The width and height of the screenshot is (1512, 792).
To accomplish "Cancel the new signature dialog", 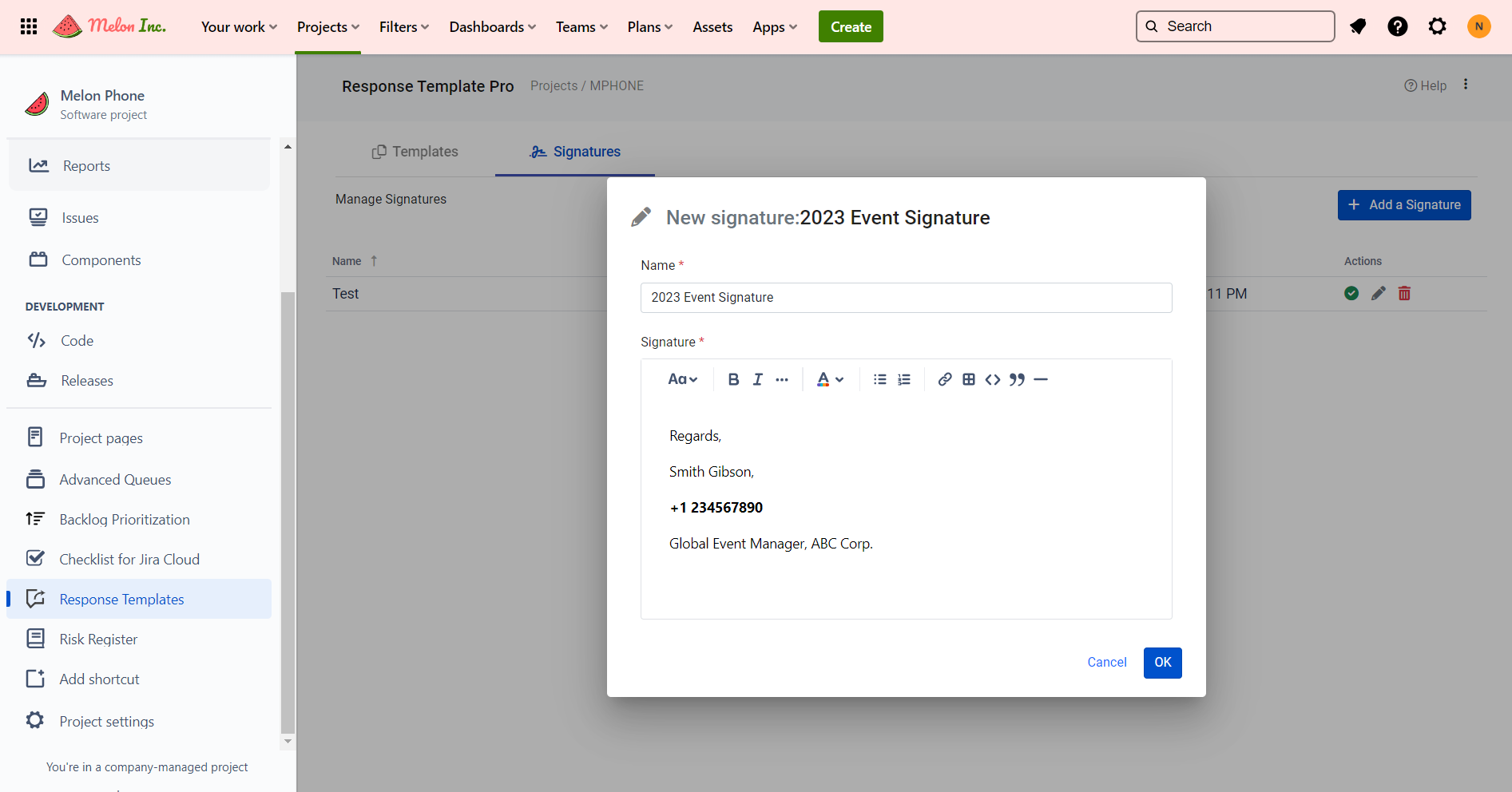I will click(x=1106, y=662).
